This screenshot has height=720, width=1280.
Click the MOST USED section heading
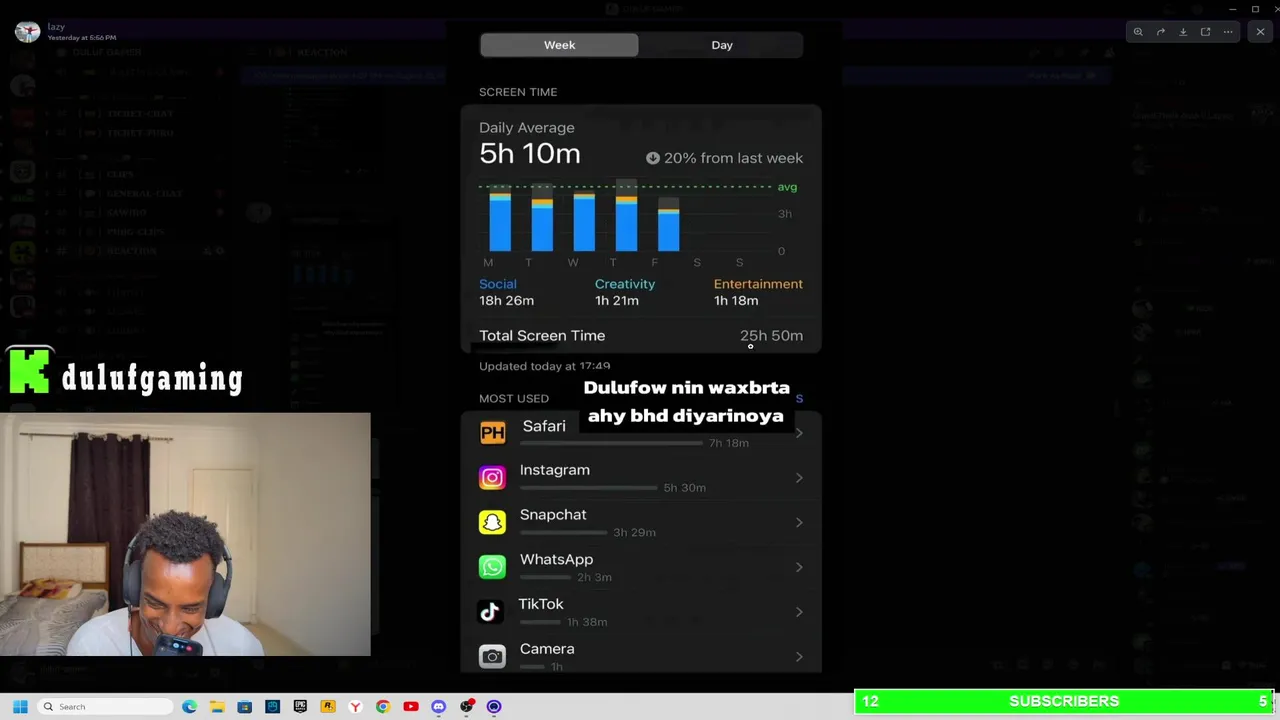pos(514,398)
